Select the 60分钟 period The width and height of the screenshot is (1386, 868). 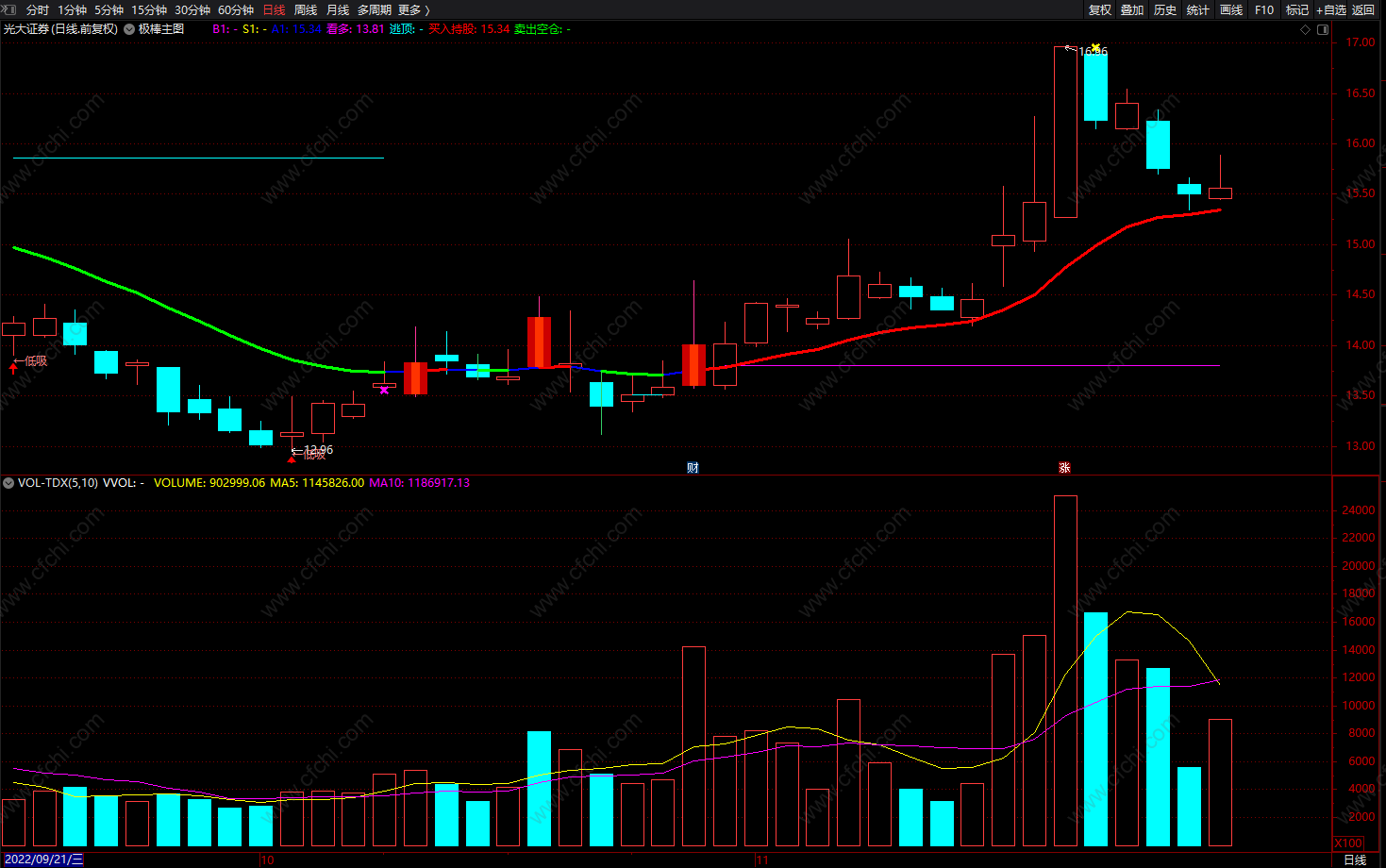pos(236,10)
